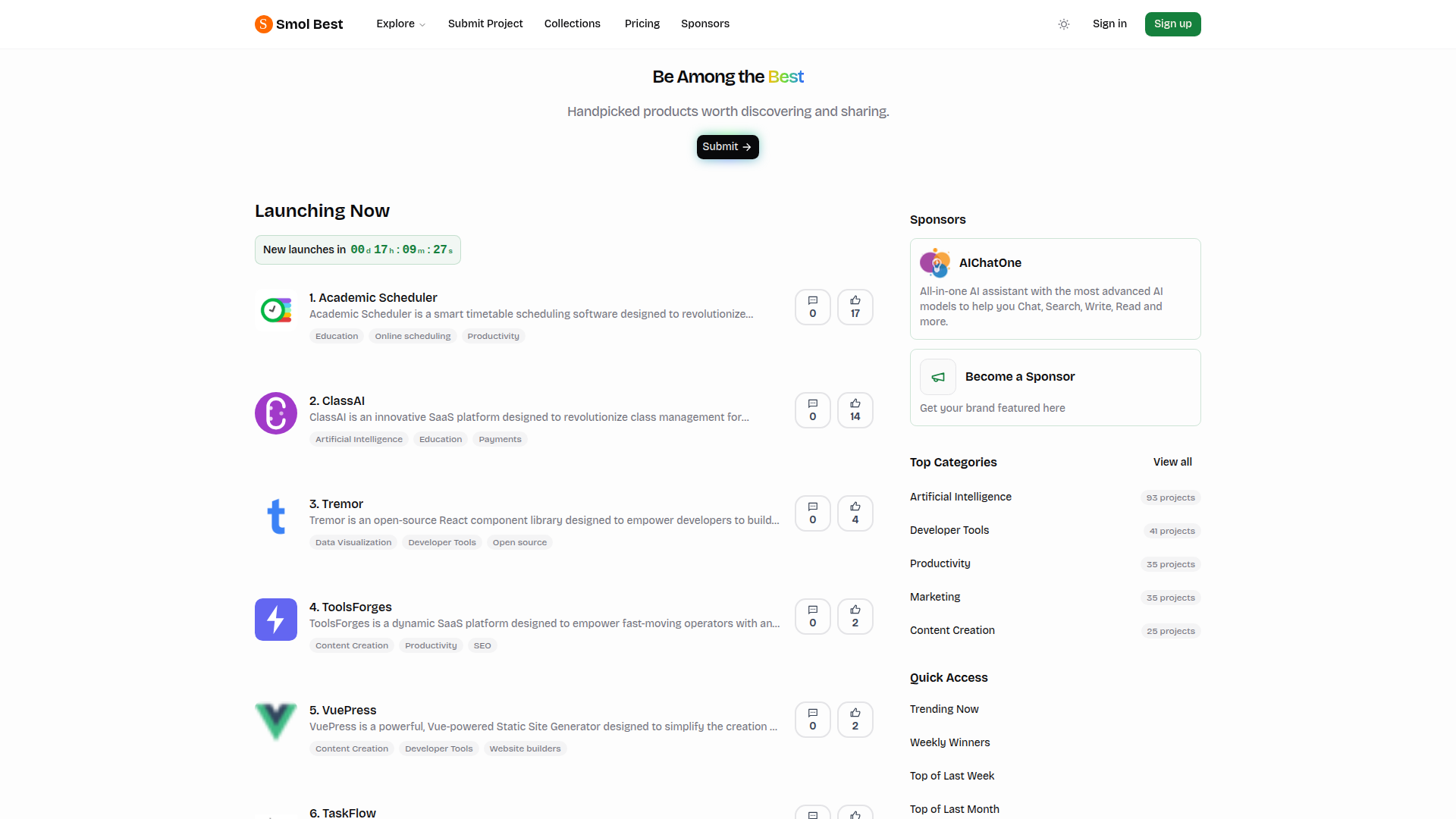1456x819 pixels.
Task: Select the Online scheduling tag
Action: point(413,337)
